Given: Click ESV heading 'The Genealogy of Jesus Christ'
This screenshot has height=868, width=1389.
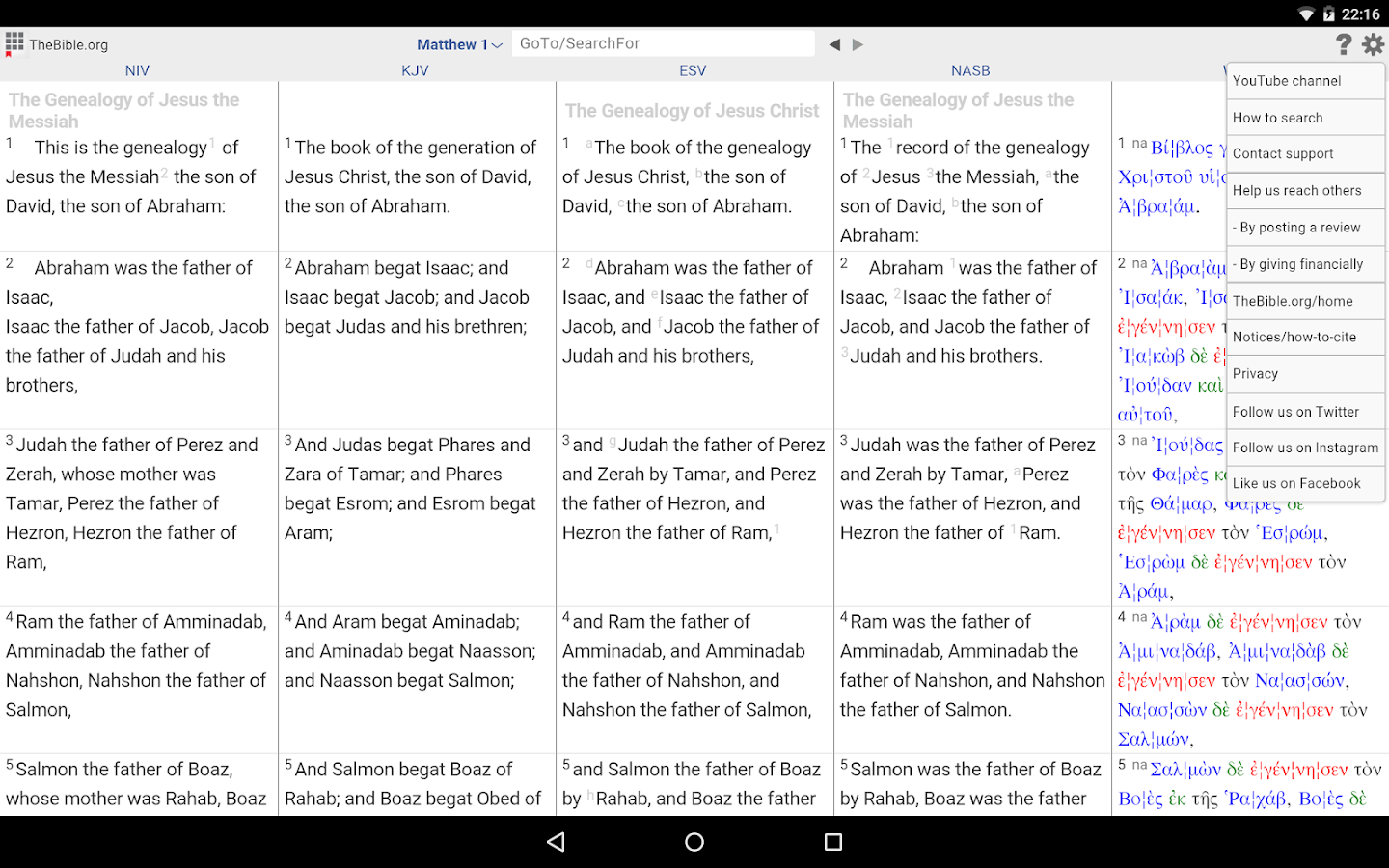Looking at the screenshot, I should pyautogui.click(x=693, y=111).
